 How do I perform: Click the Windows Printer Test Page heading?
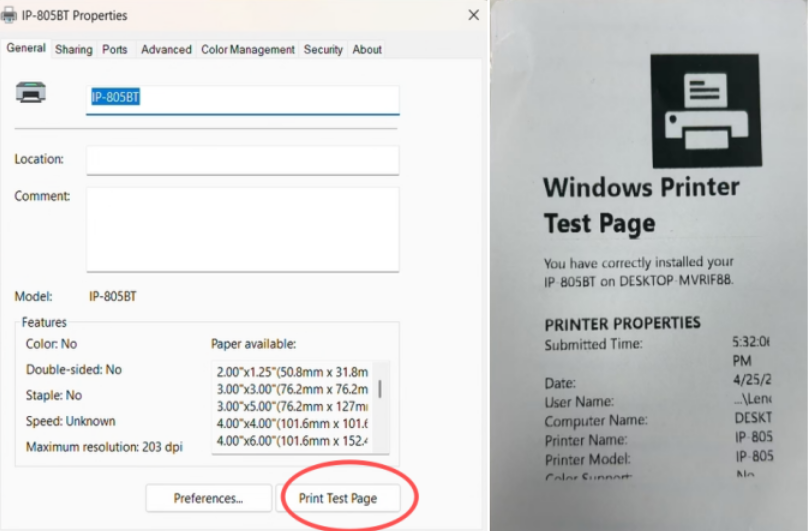[x=641, y=205]
